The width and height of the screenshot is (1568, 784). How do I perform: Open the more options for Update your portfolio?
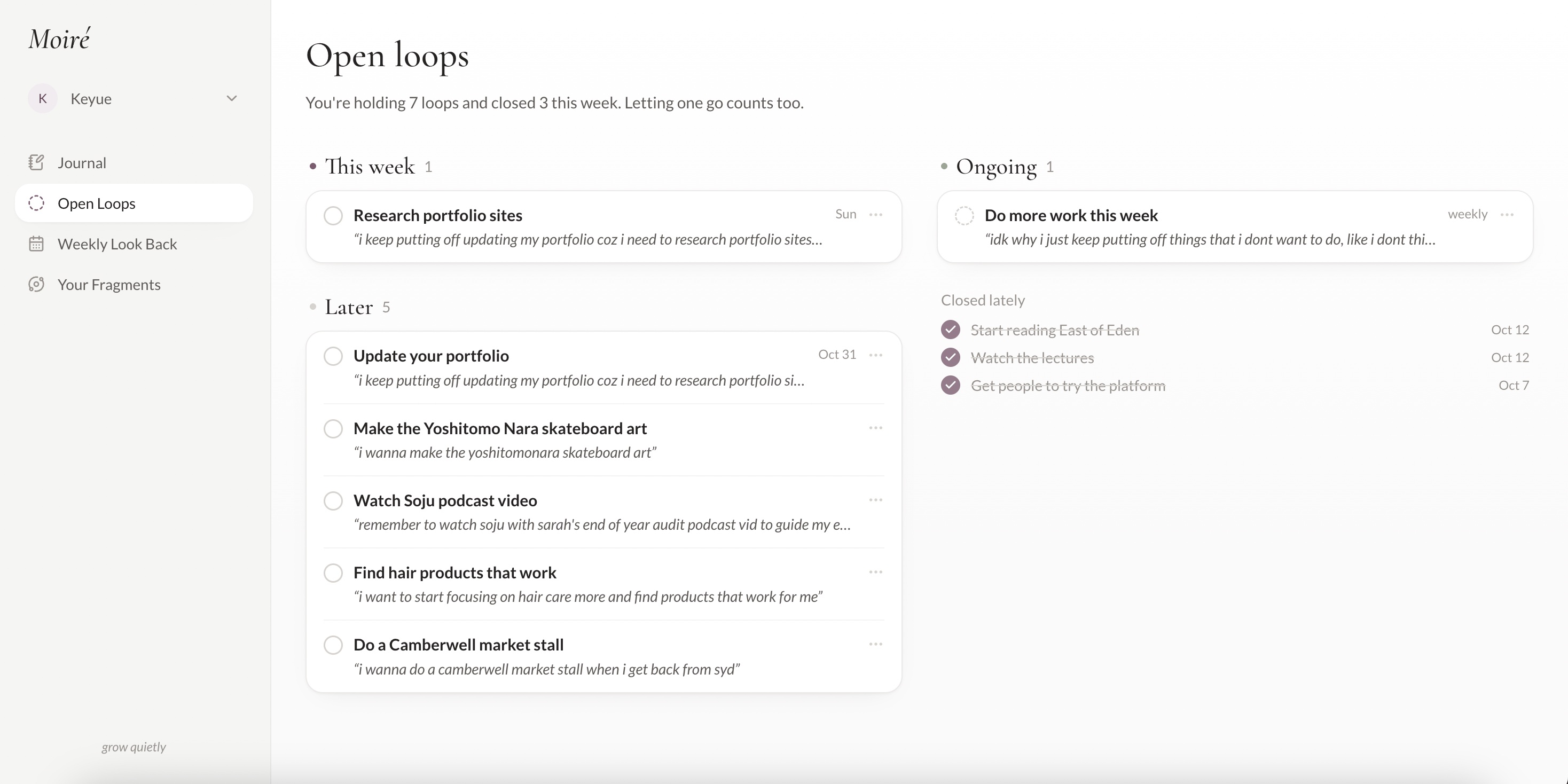875,355
